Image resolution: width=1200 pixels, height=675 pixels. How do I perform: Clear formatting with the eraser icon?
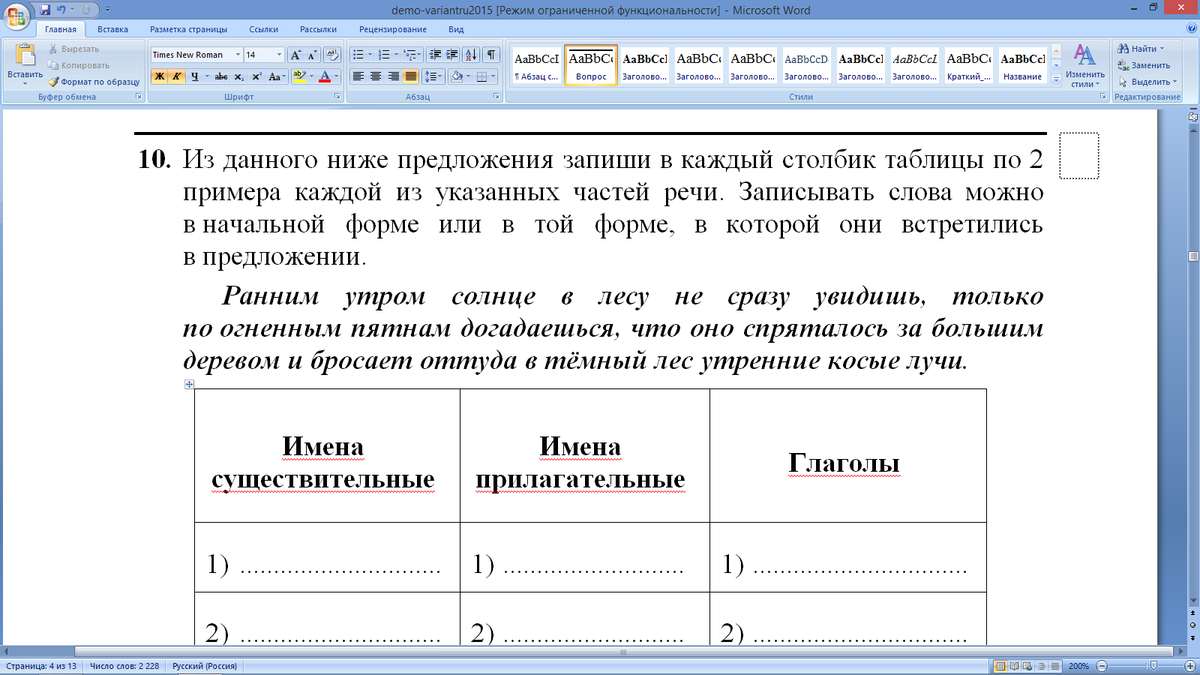tap(333, 55)
